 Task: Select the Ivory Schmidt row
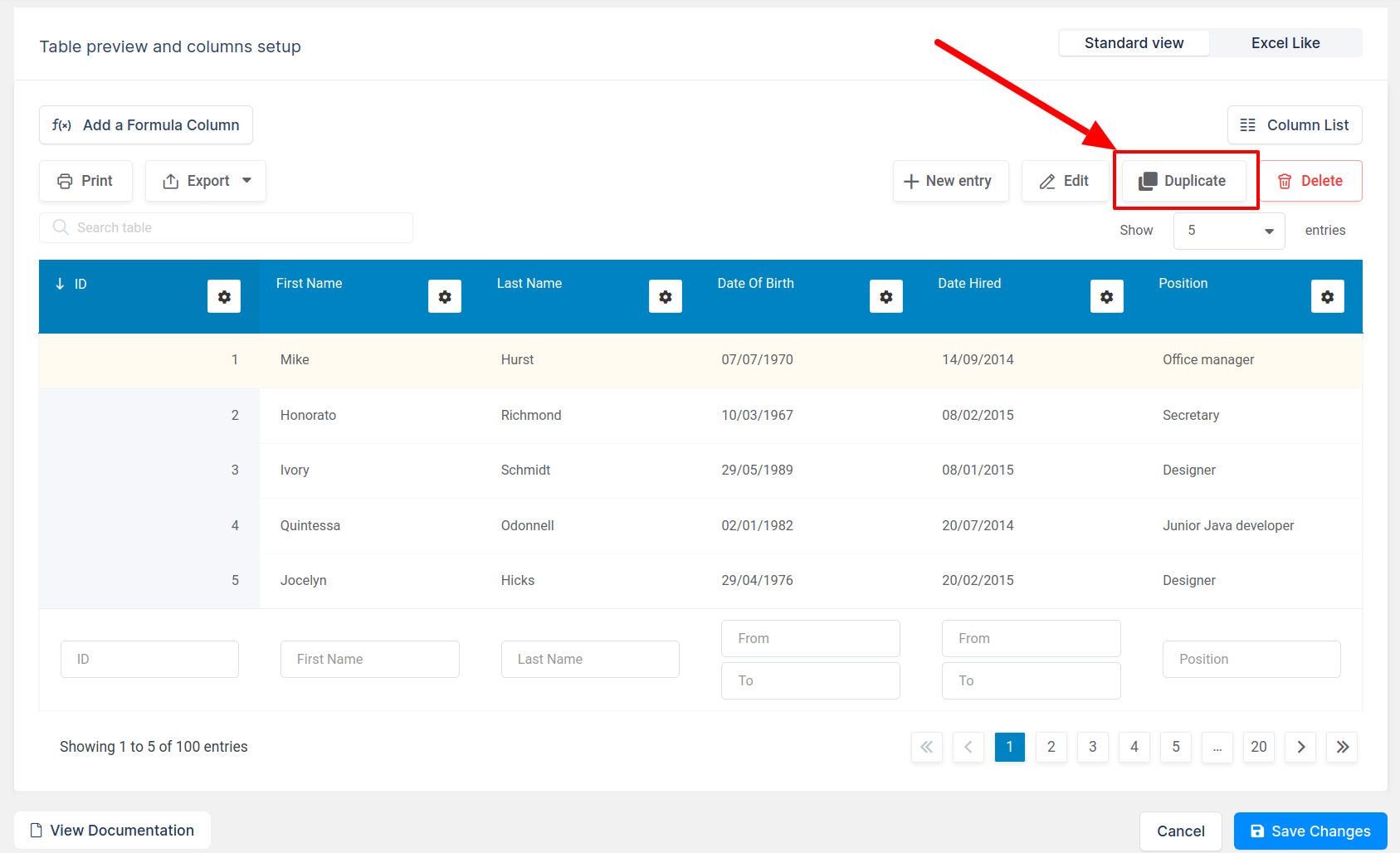coord(700,470)
